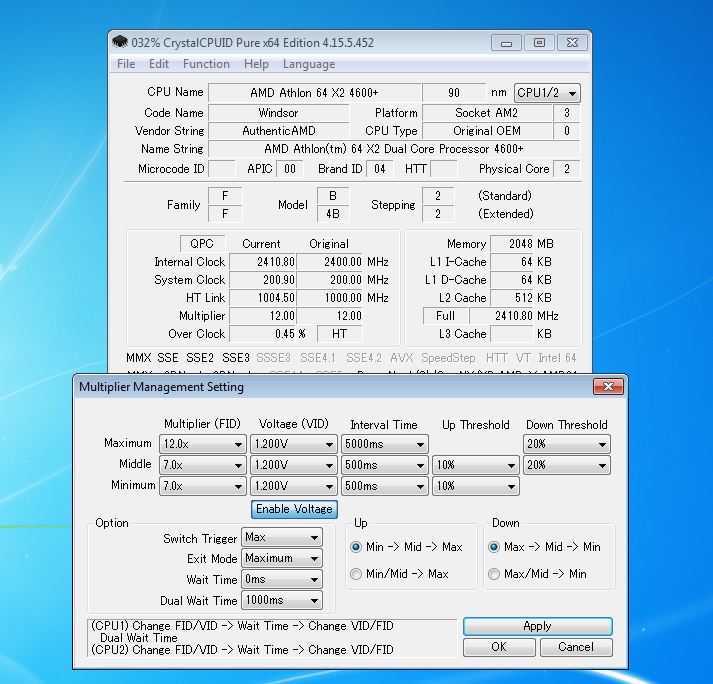Open Maximum Interval Time 5000ms dropdown

click(x=385, y=444)
